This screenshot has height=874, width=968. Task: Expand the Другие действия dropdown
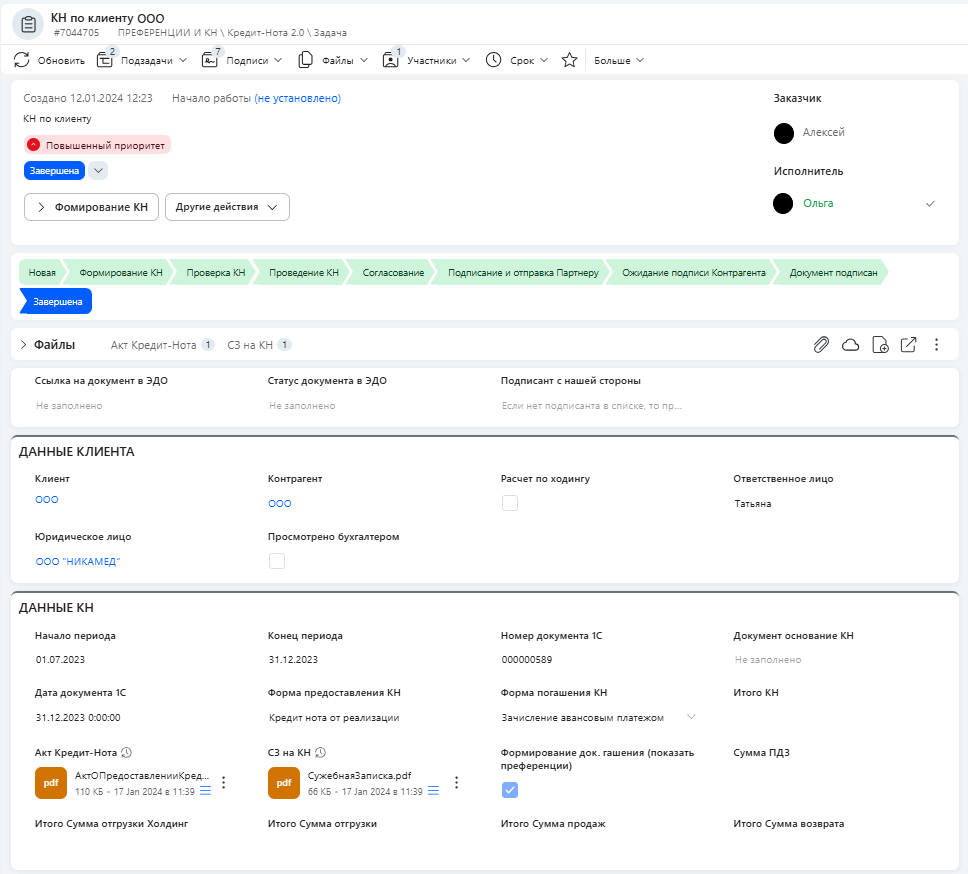pos(227,207)
